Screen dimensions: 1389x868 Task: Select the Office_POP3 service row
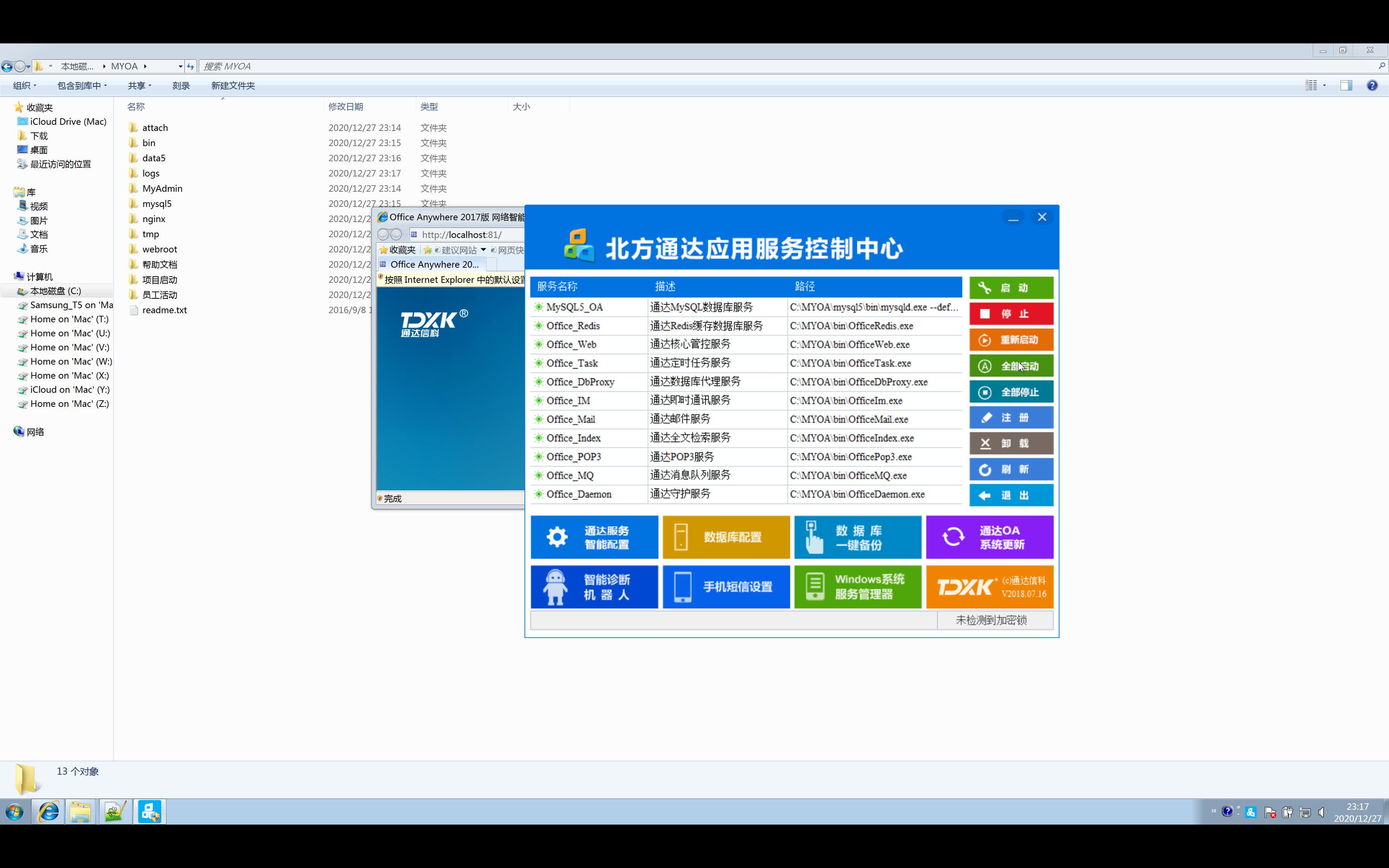[x=746, y=456]
